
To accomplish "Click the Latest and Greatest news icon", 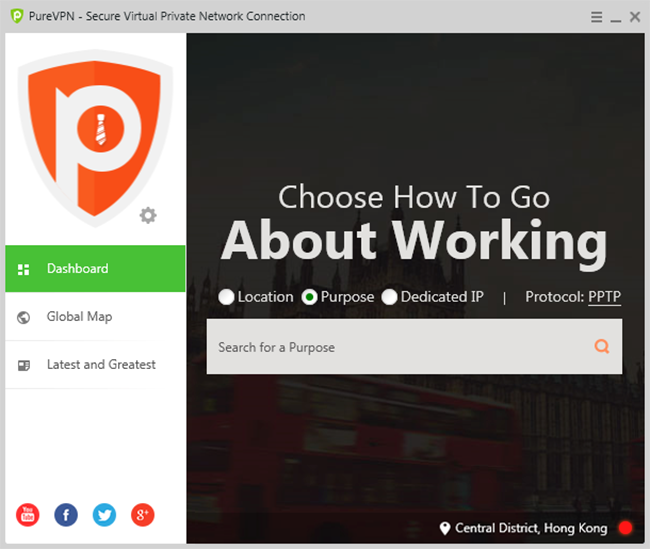I will point(24,365).
